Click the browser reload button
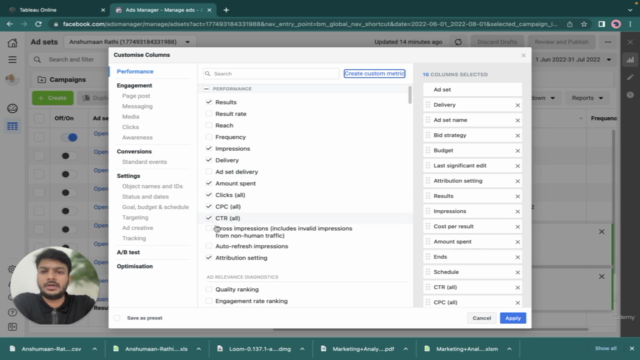Image resolution: width=640 pixels, height=360 pixels. 38,24
